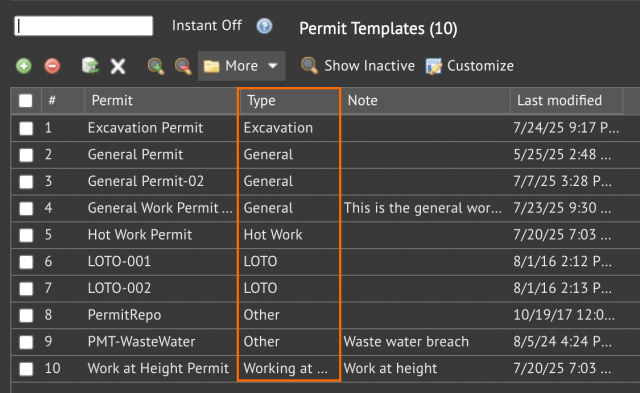Sort by the Last modified column header

click(x=566, y=100)
